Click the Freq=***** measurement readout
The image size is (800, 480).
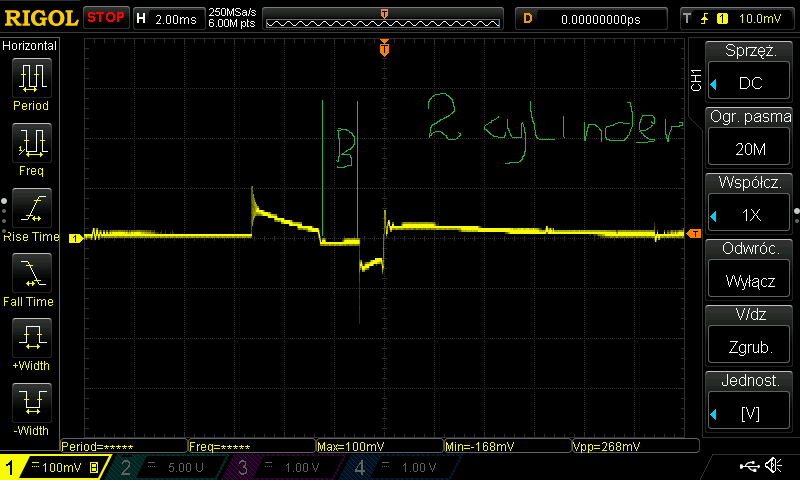252,446
